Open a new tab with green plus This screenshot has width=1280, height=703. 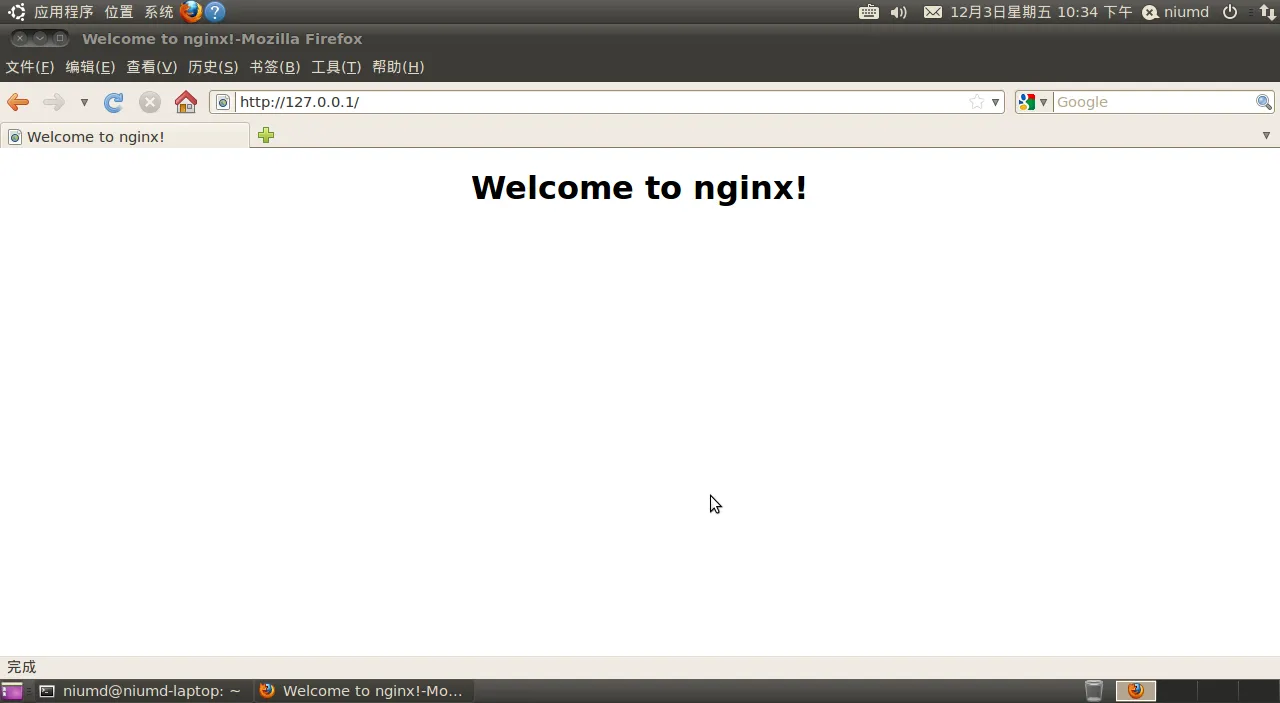[265, 135]
